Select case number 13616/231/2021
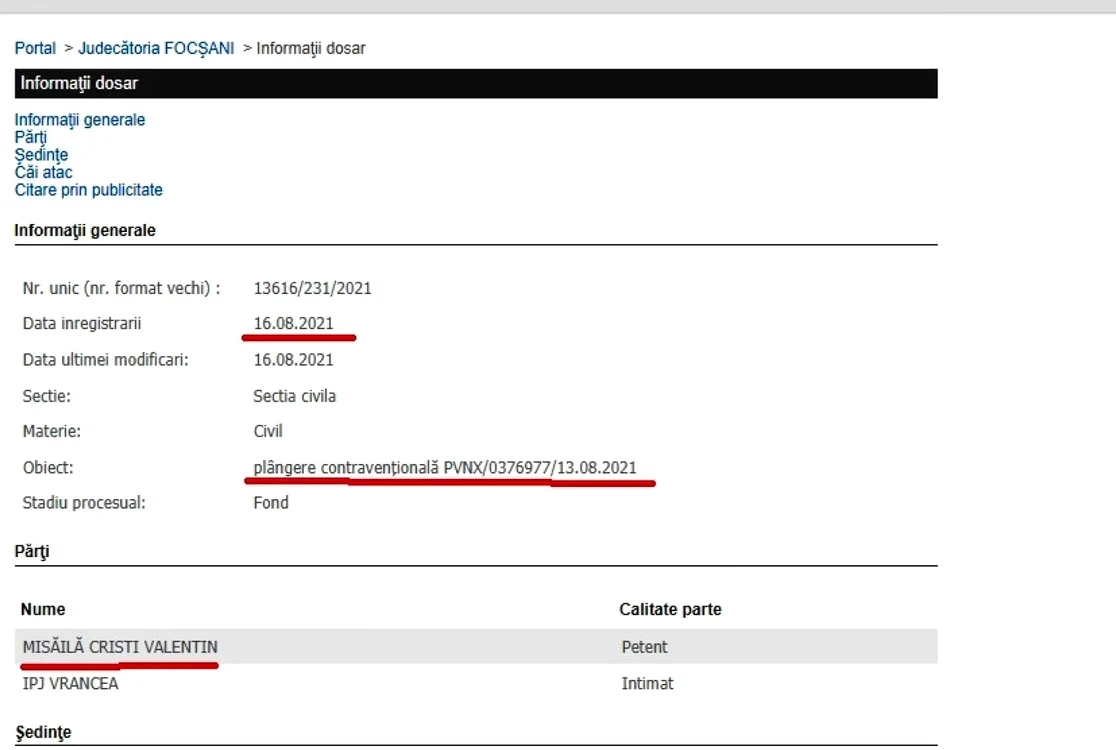The width and height of the screenshot is (1116, 750). [x=312, y=288]
